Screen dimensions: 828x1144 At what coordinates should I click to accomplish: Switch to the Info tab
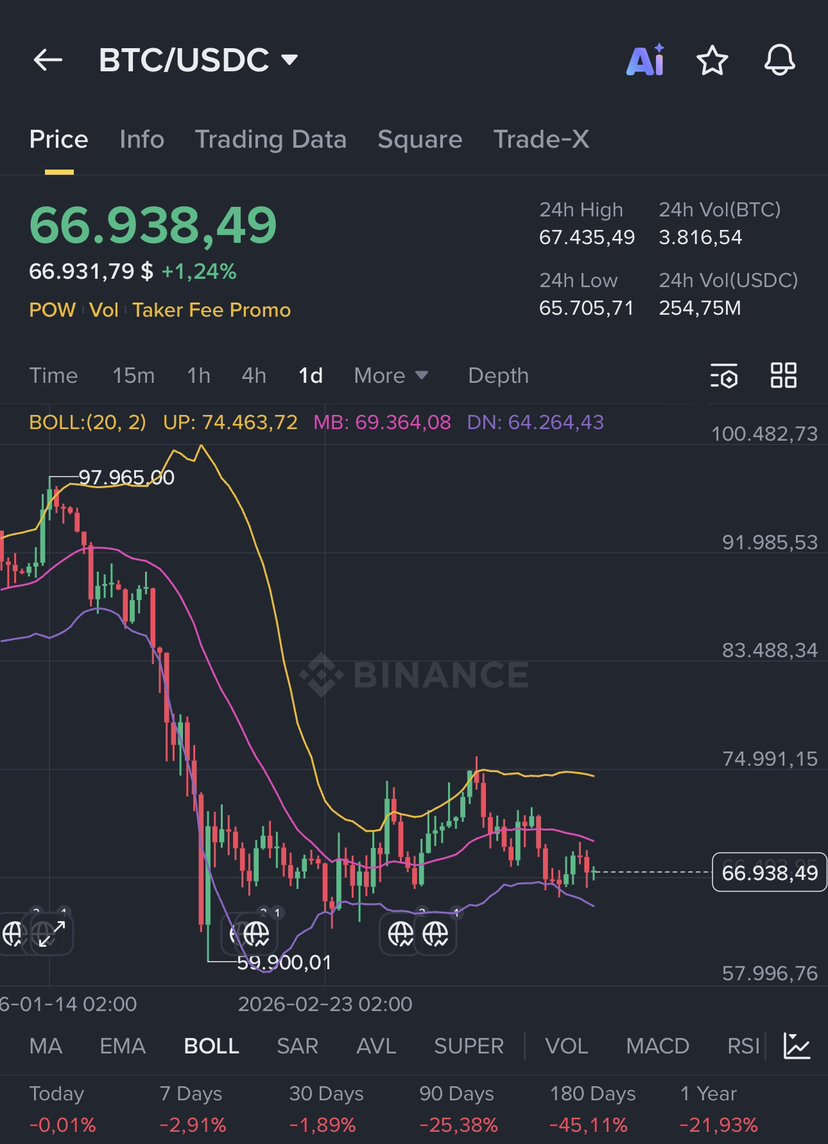pos(142,139)
